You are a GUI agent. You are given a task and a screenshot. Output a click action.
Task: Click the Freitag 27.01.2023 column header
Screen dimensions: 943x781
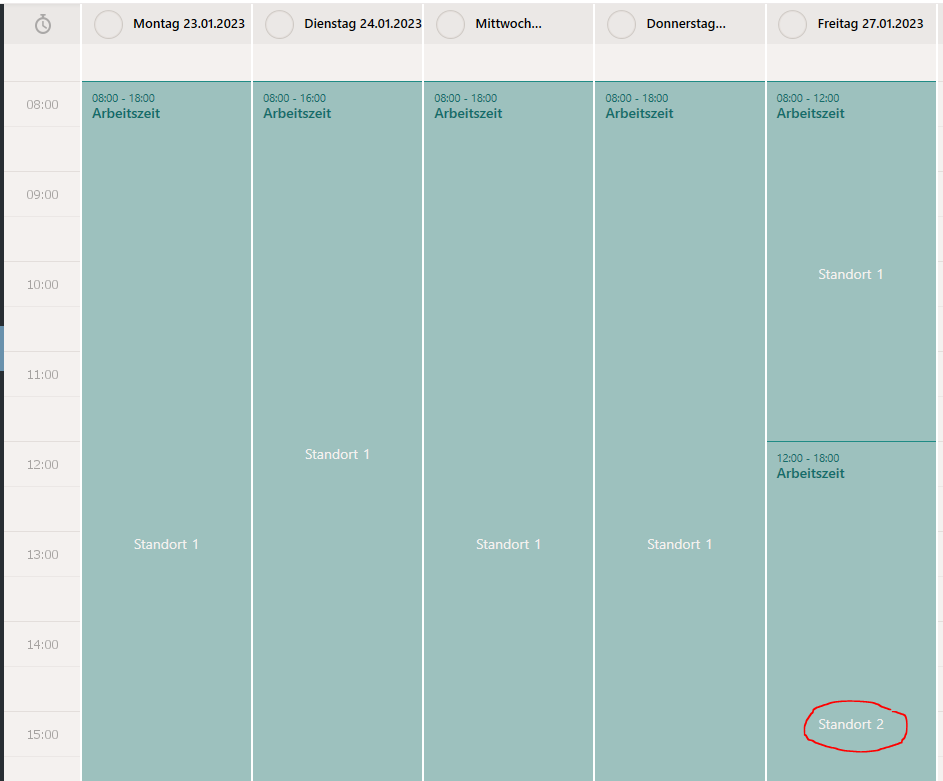click(x=851, y=24)
